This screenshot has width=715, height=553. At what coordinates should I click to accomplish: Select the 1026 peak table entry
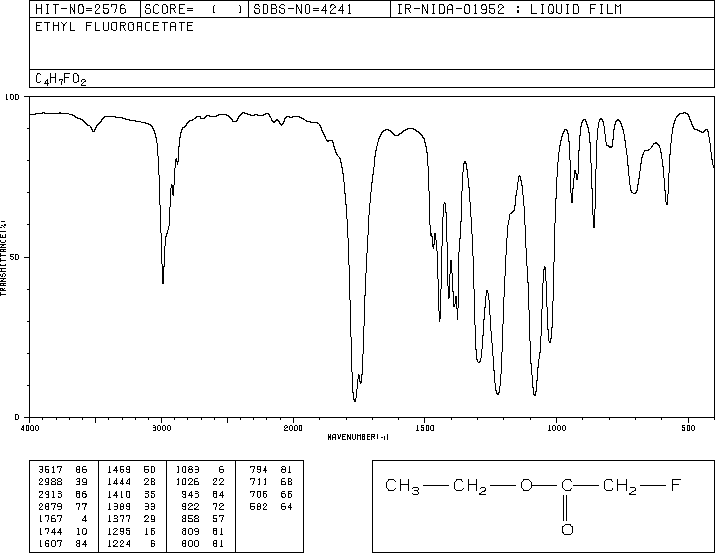200,482
